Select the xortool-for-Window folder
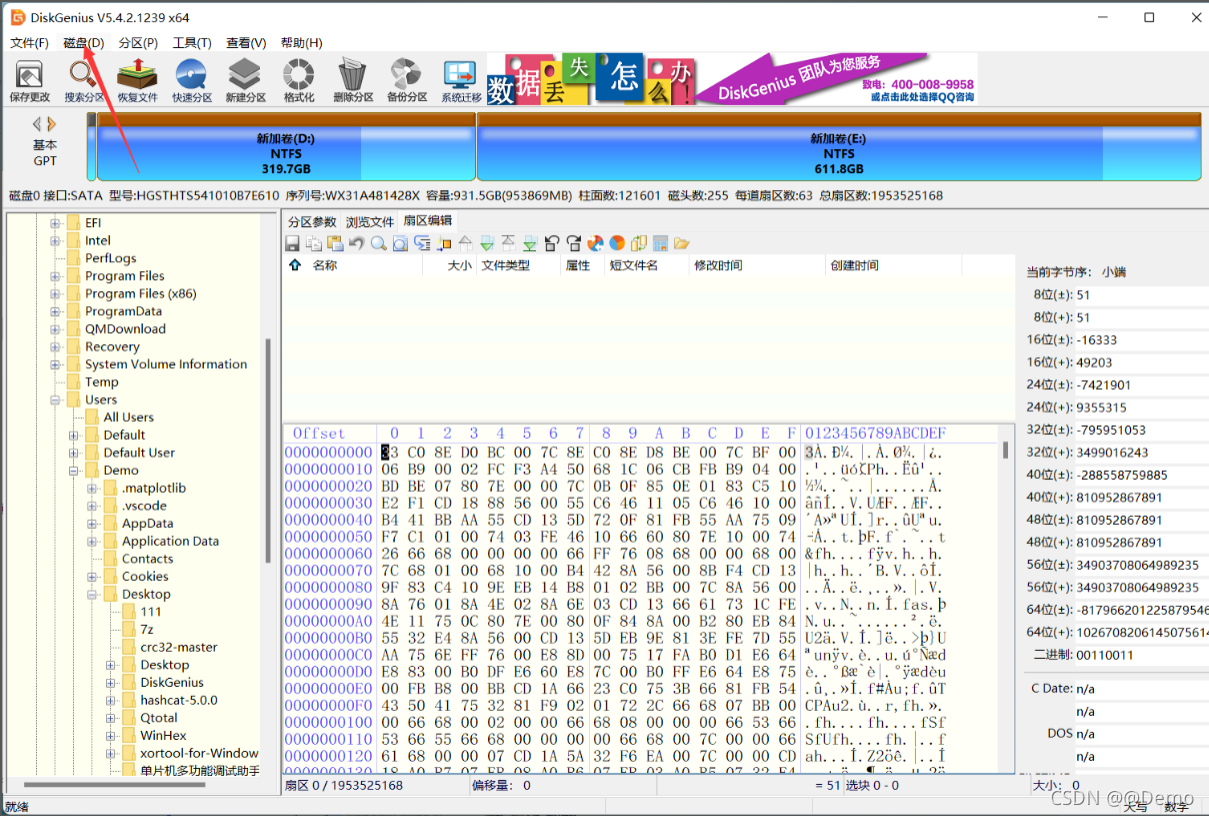1209x816 pixels. pyautogui.click(x=199, y=753)
